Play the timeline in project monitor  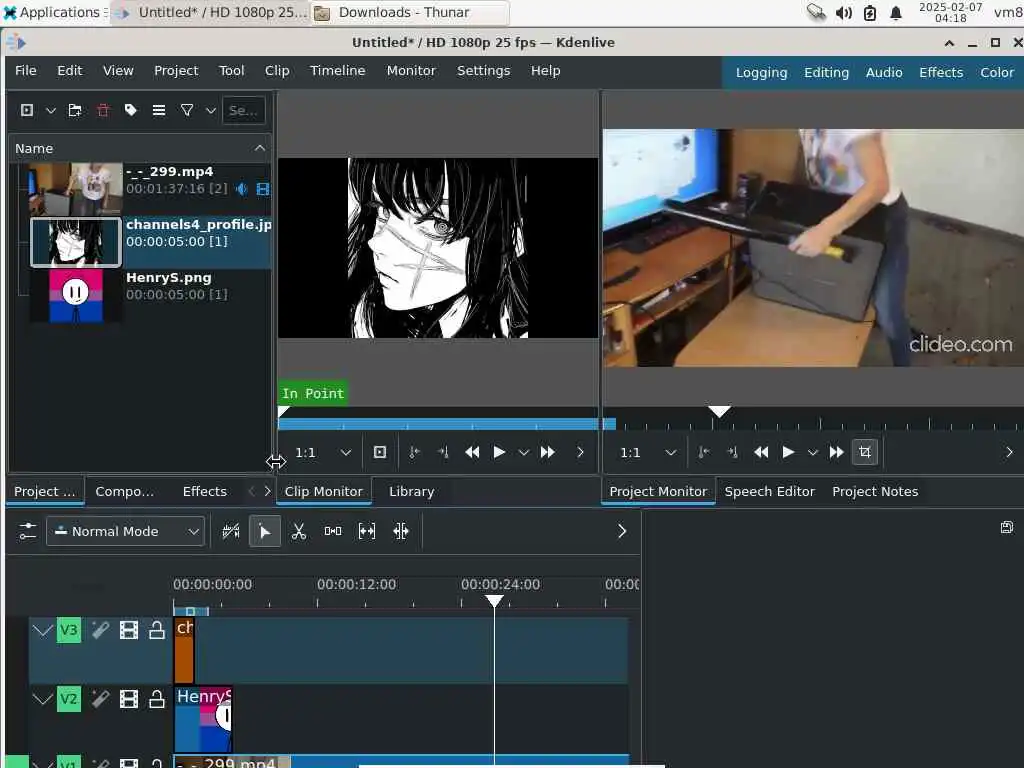click(788, 452)
